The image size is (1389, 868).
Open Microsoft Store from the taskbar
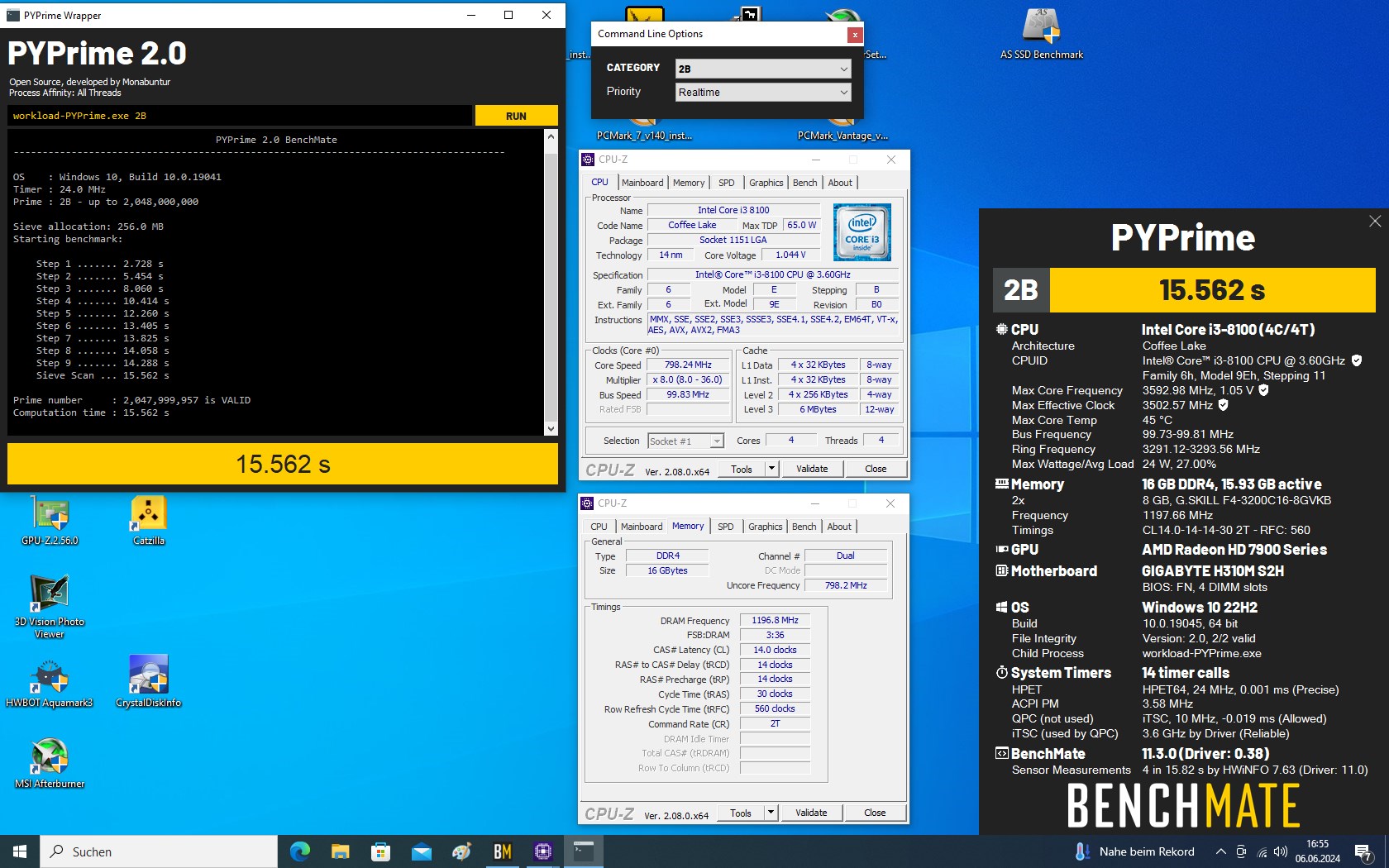click(380, 851)
